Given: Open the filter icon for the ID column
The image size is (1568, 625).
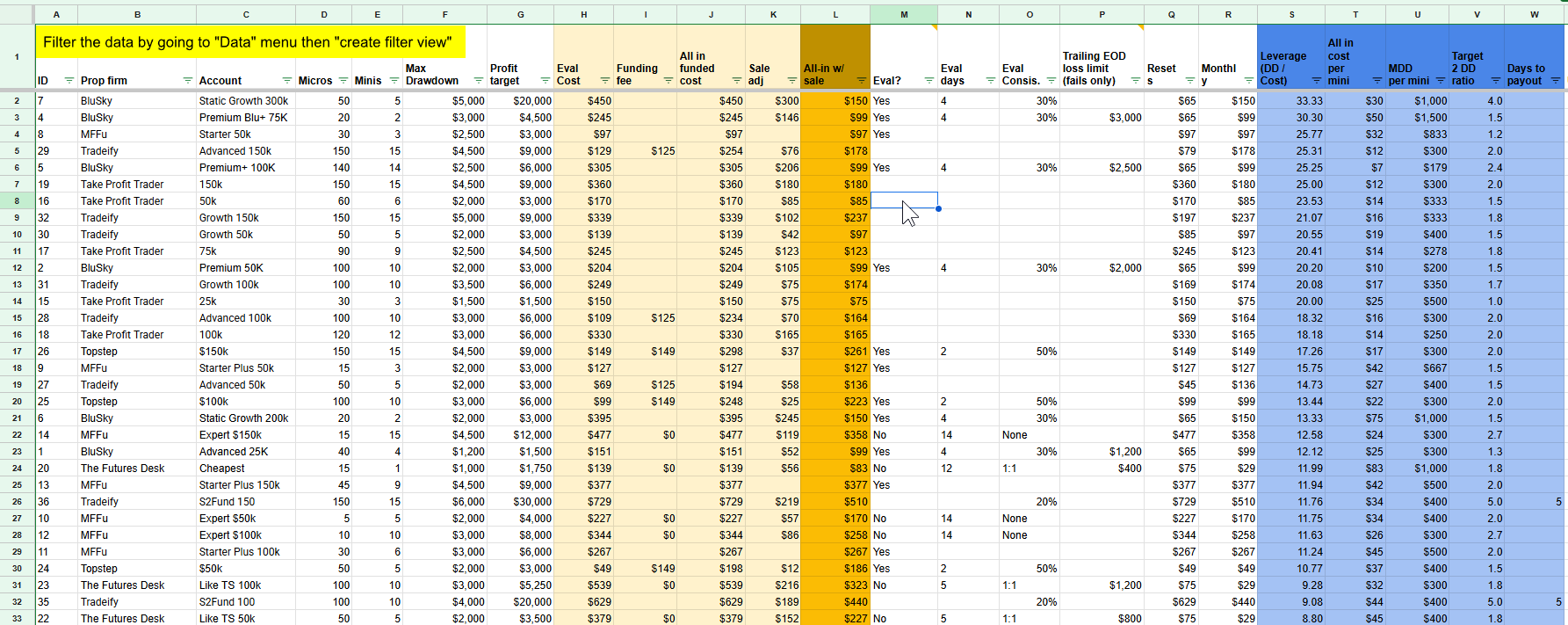Looking at the screenshot, I should 69,80.
